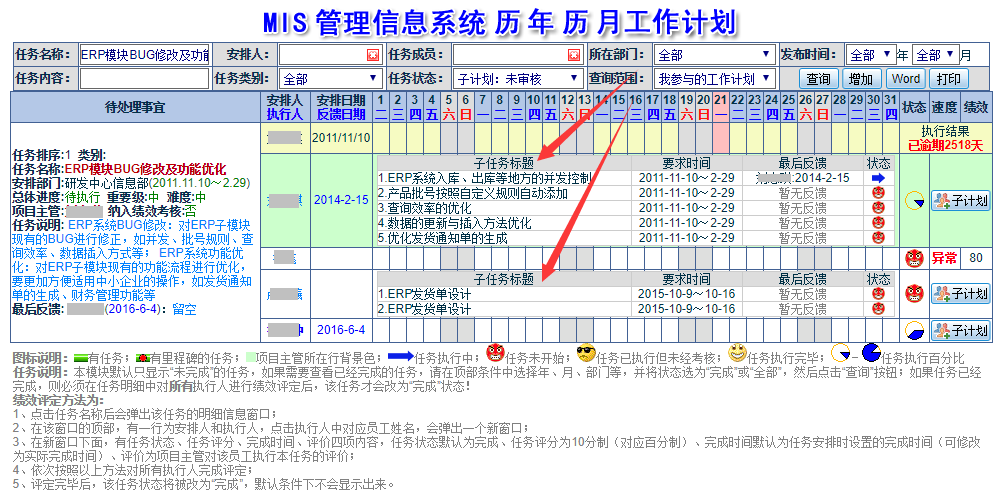Click the 打印 button
The width and height of the screenshot is (1000, 497).
pyautogui.click(x=949, y=79)
